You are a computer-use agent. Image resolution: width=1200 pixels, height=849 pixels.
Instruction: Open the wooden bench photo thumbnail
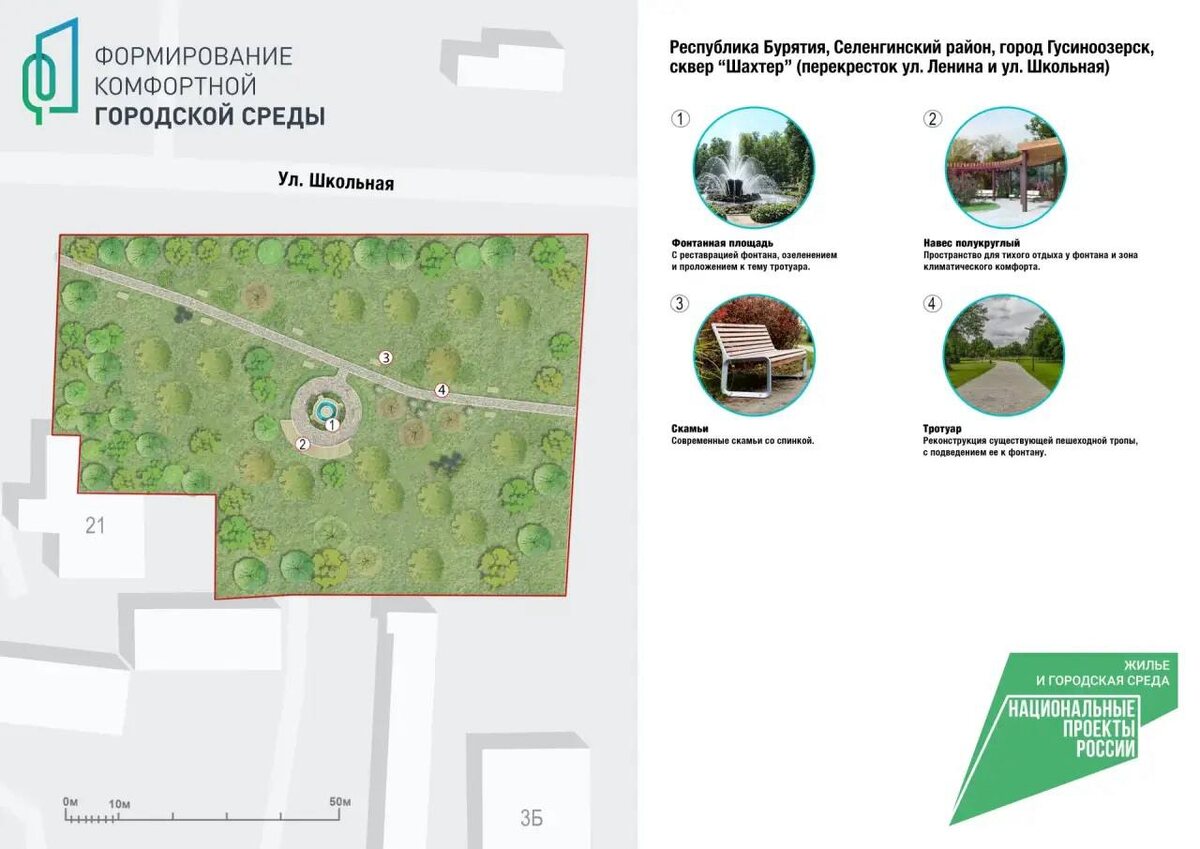pyautogui.click(x=754, y=354)
